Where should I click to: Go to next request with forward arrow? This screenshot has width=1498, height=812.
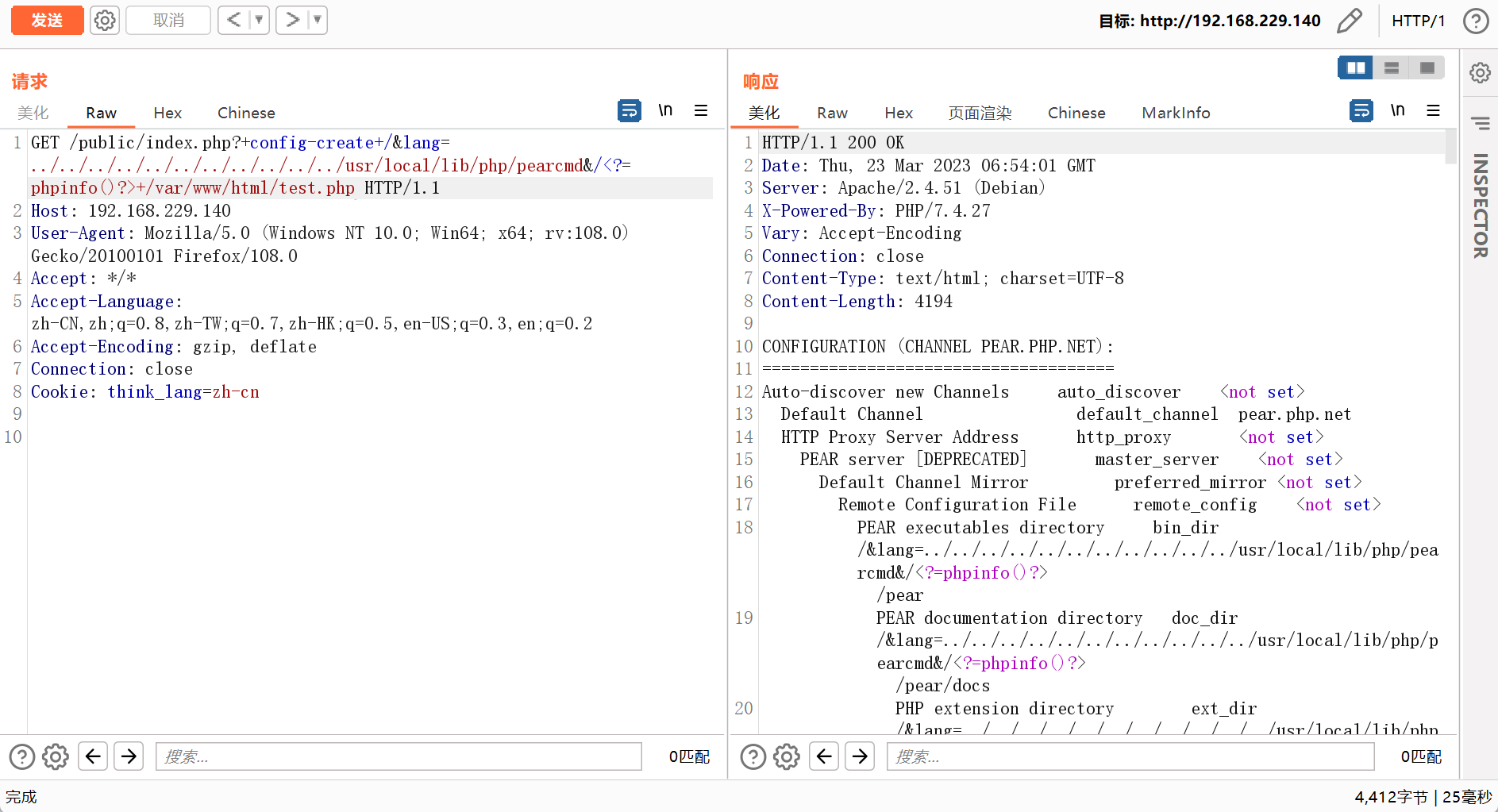pyautogui.click(x=291, y=20)
